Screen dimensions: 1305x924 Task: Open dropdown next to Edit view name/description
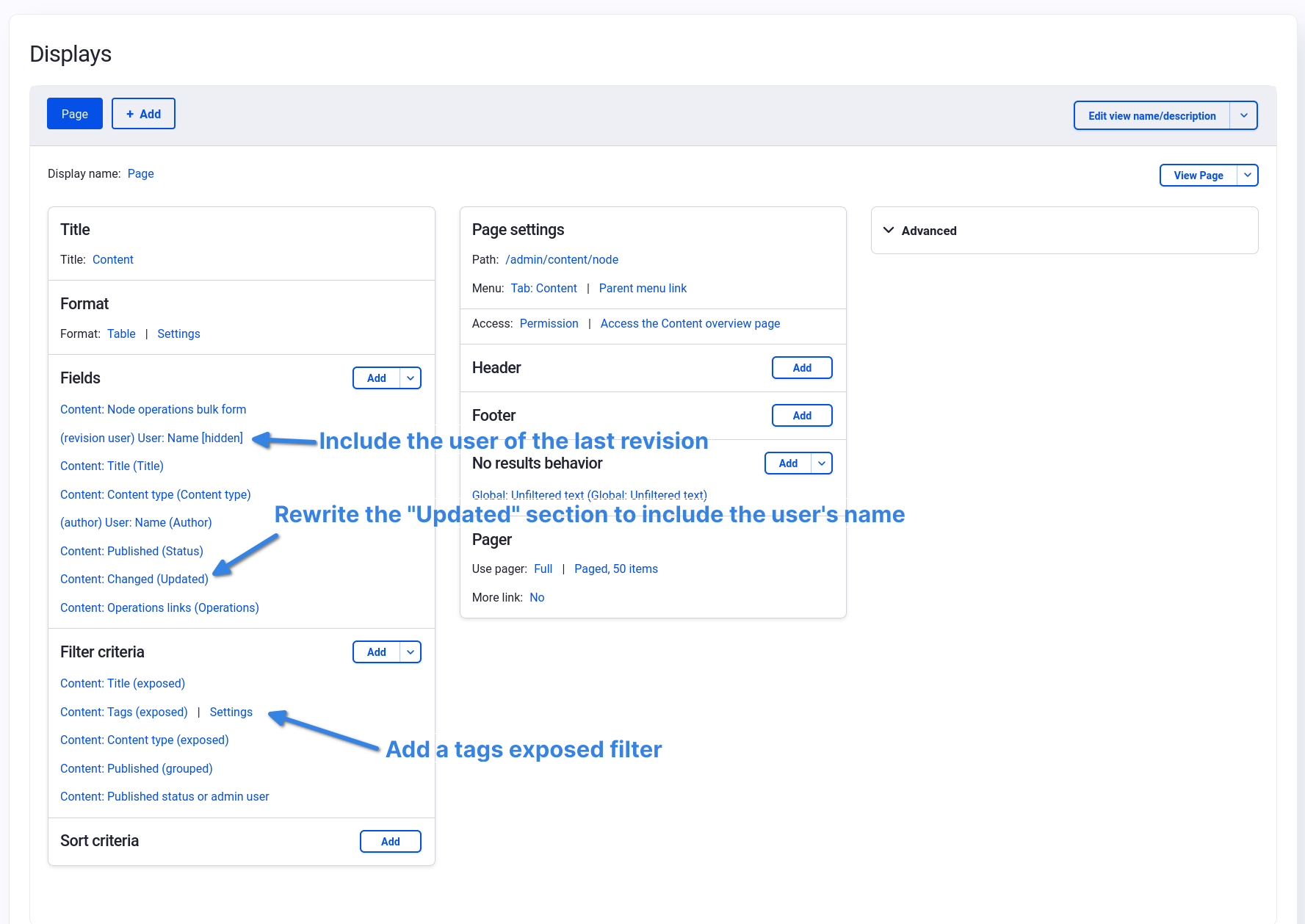coord(1243,115)
